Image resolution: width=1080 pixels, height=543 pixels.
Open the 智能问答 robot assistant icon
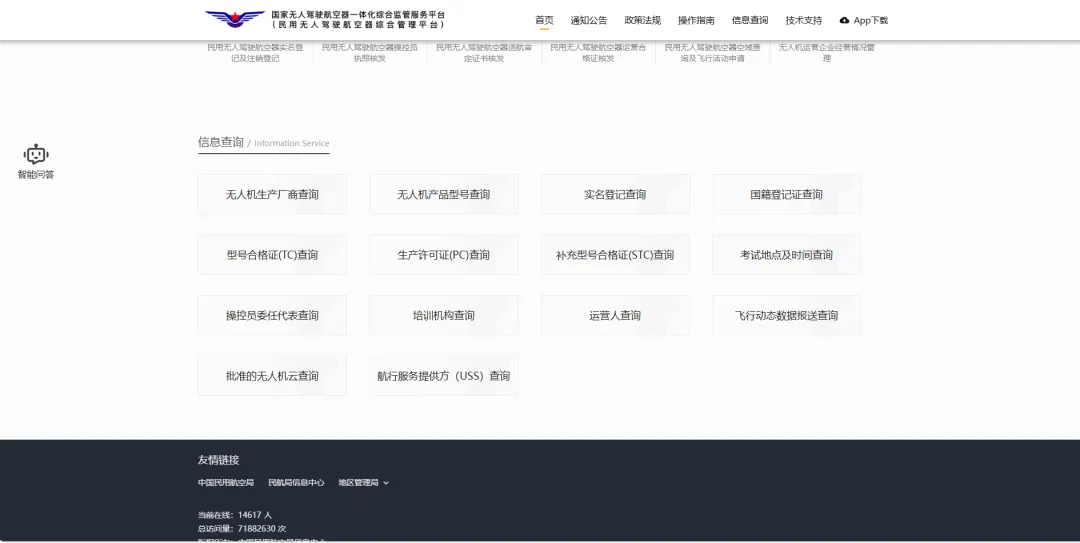[36, 154]
